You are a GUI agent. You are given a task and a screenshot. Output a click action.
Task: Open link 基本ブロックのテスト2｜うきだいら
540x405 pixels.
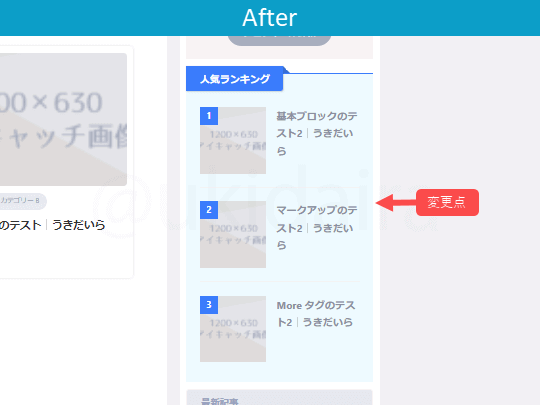click(316, 133)
